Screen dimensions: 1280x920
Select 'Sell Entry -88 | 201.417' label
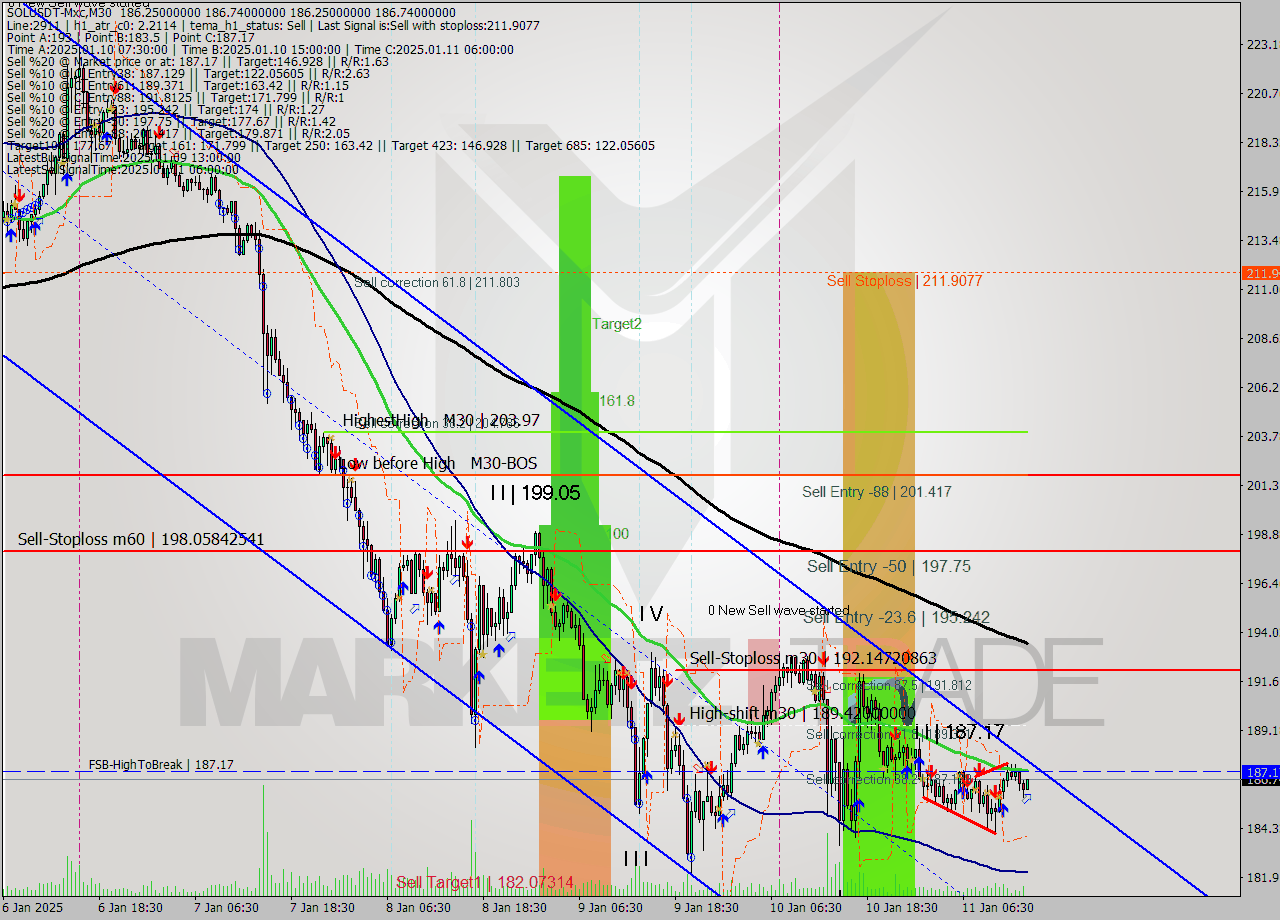coord(877,492)
